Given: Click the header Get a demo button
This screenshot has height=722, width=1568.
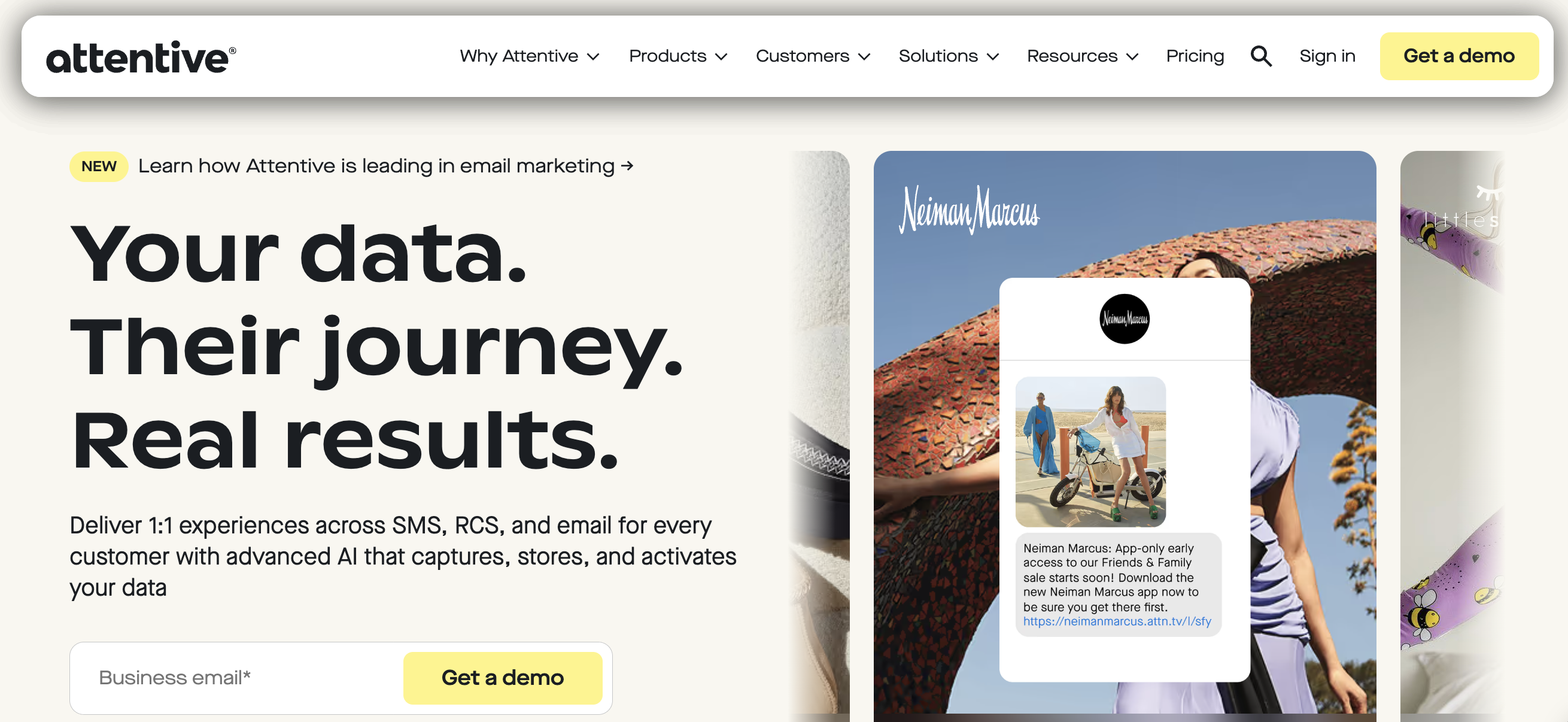Looking at the screenshot, I should point(1458,56).
